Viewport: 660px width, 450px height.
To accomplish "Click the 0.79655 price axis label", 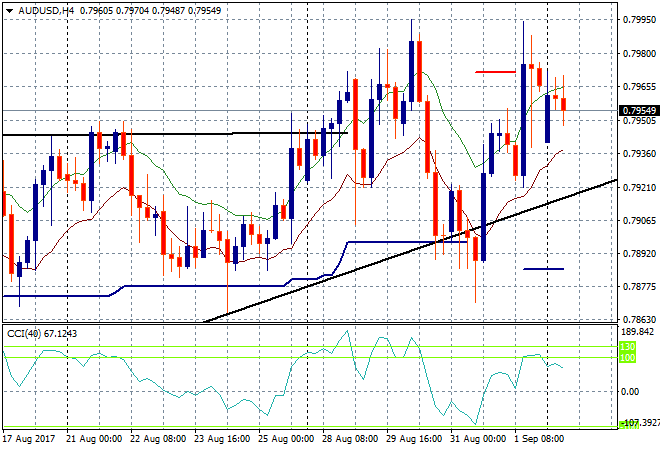I will [x=639, y=87].
